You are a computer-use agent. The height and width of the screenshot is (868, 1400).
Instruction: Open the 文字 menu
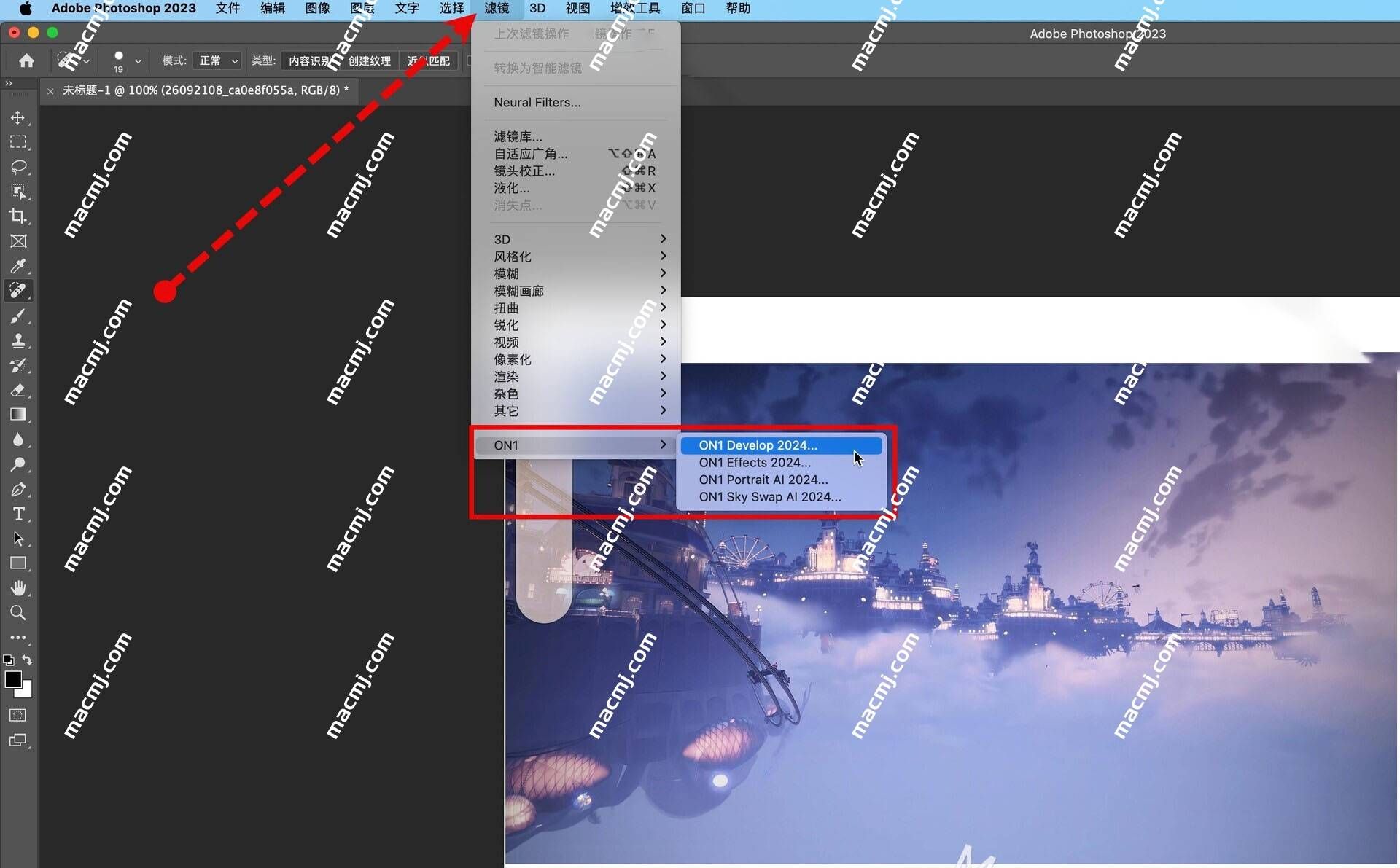pos(408,9)
